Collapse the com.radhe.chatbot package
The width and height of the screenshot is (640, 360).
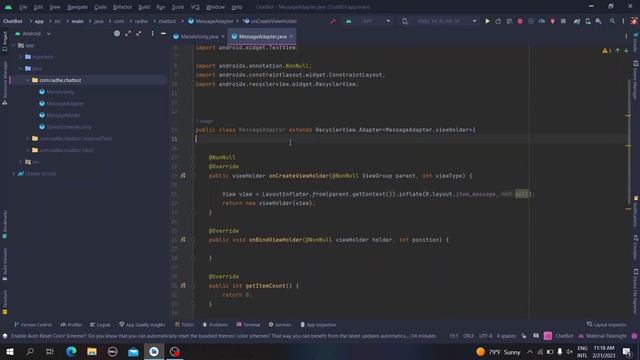tap(27, 80)
